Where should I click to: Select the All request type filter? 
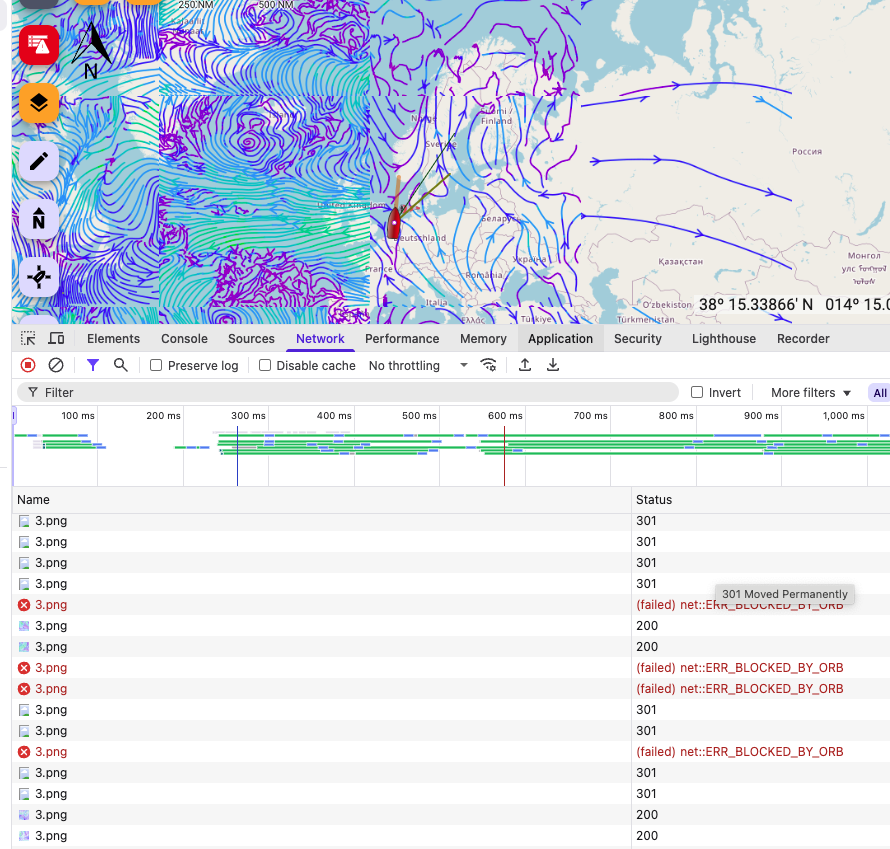point(879,393)
